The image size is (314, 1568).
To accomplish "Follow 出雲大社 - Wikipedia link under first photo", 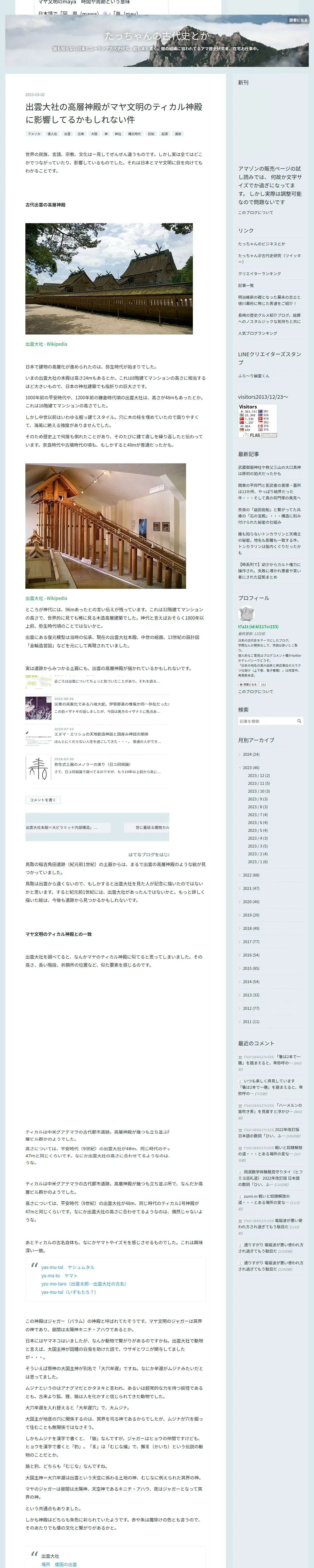I will click(x=46, y=344).
